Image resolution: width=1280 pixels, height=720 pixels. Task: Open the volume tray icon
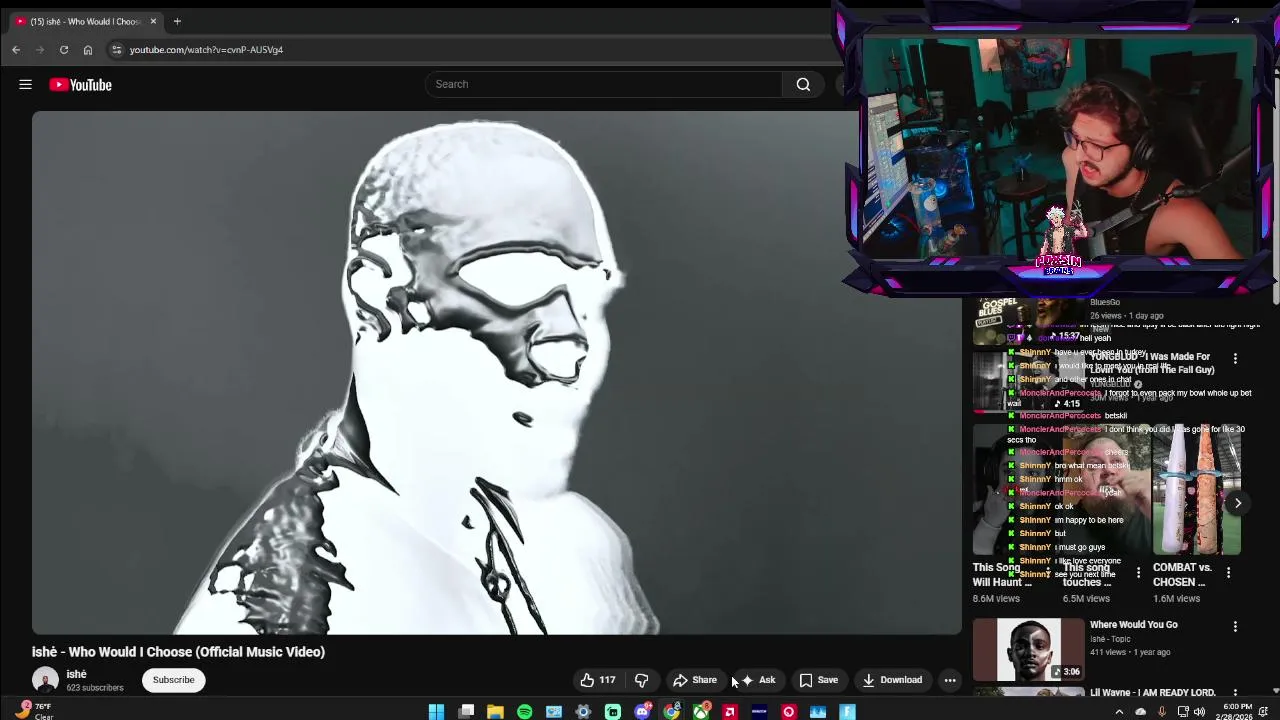tap(1199, 712)
